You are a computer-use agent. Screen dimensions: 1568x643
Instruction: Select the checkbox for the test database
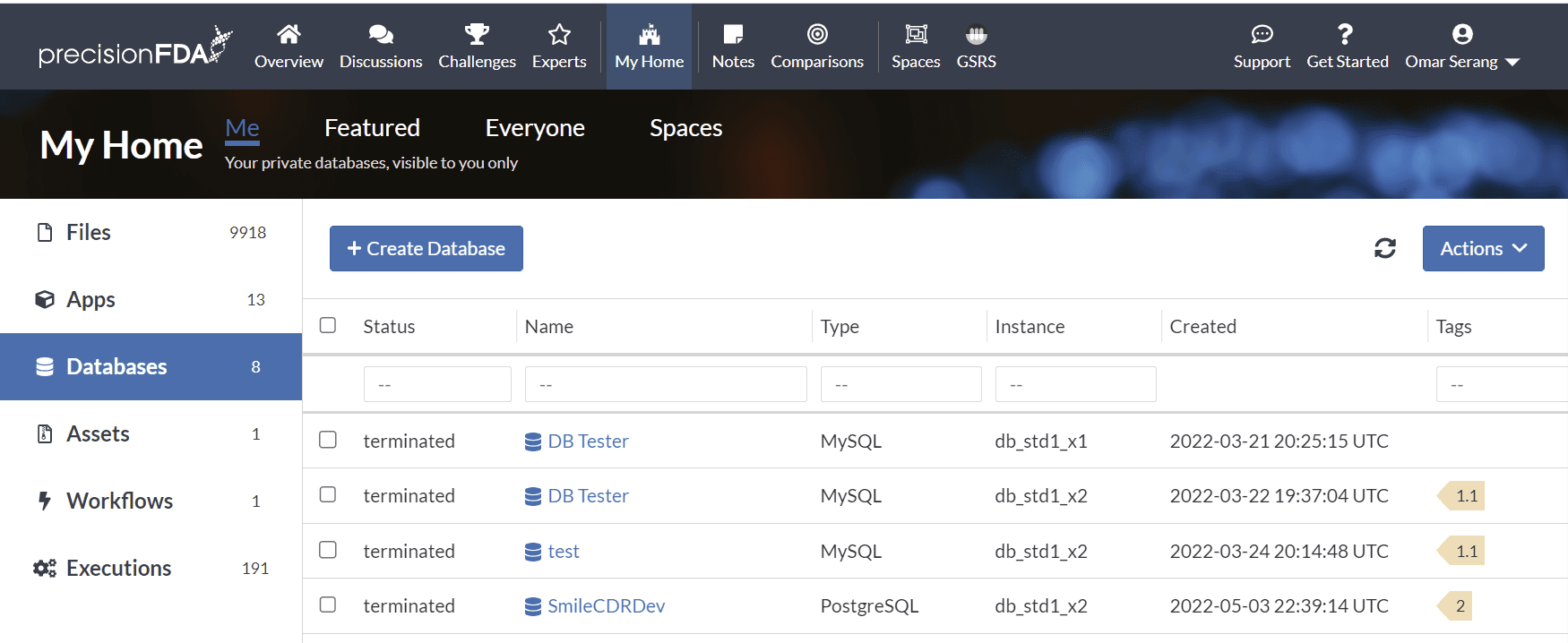[x=328, y=550]
